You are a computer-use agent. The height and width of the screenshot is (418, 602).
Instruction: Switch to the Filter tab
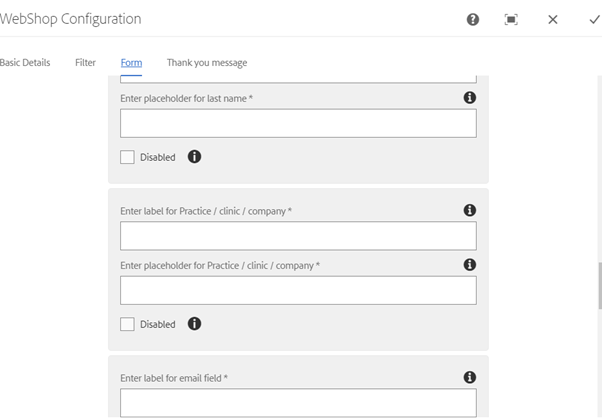85,63
